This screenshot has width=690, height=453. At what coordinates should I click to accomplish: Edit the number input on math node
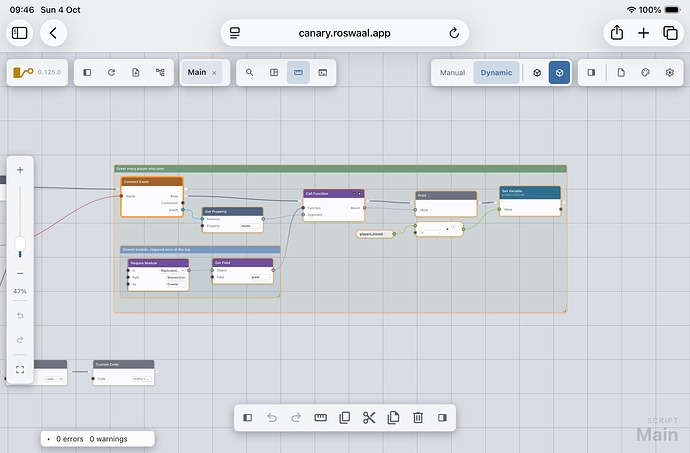coord(429,232)
